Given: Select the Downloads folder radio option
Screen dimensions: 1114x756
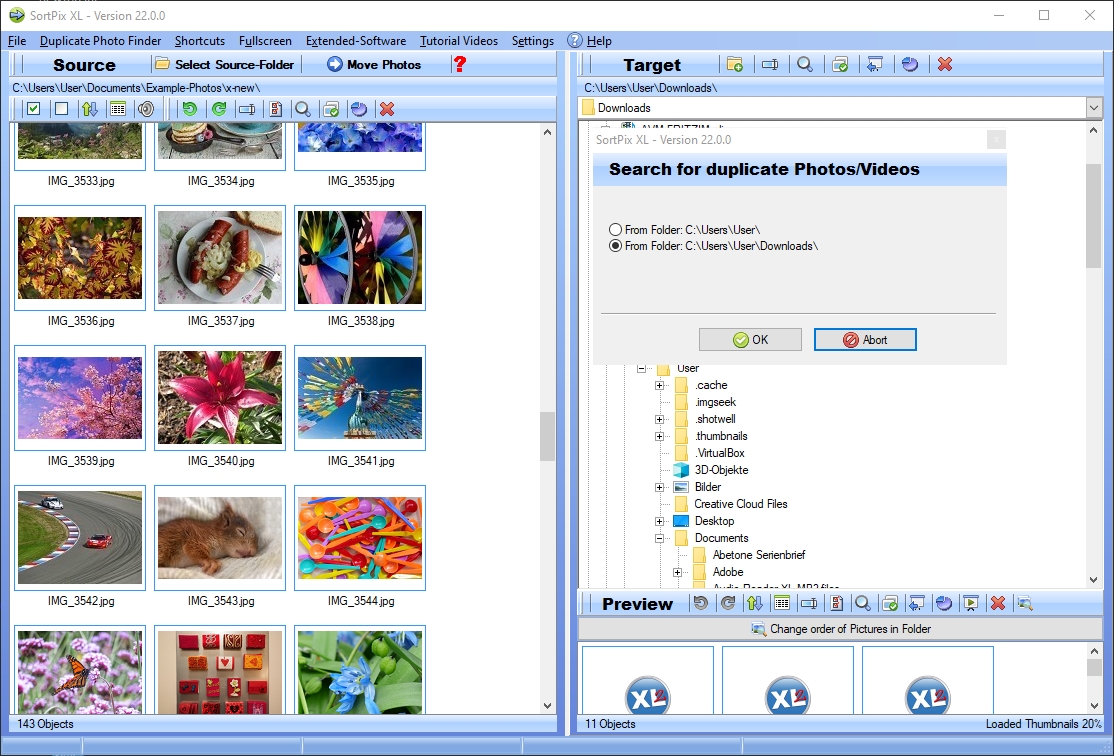Looking at the screenshot, I should click(x=616, y=246).
